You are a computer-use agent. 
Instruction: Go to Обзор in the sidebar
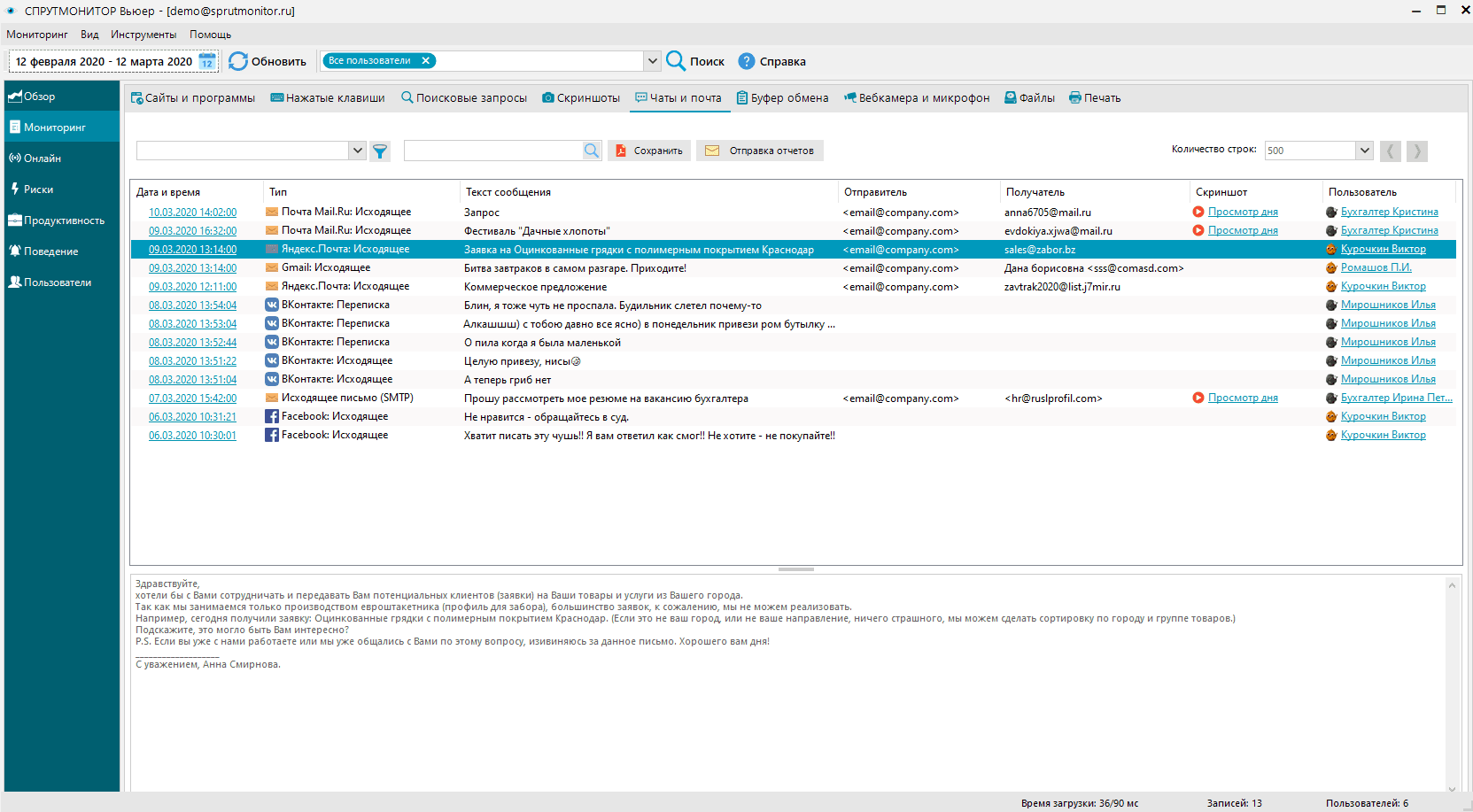click(x=62, y=97)
